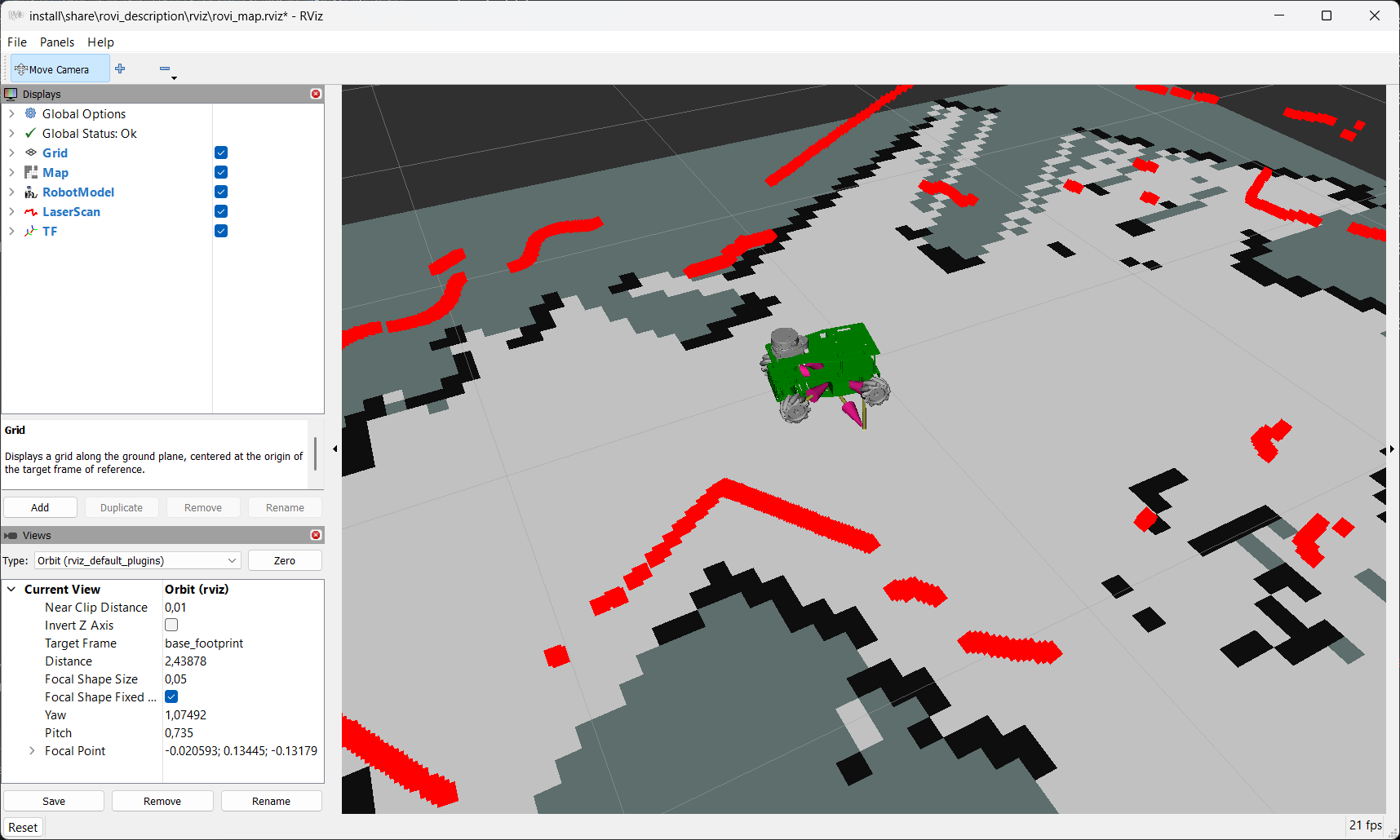Click the Add display button

tap(40, 507)
